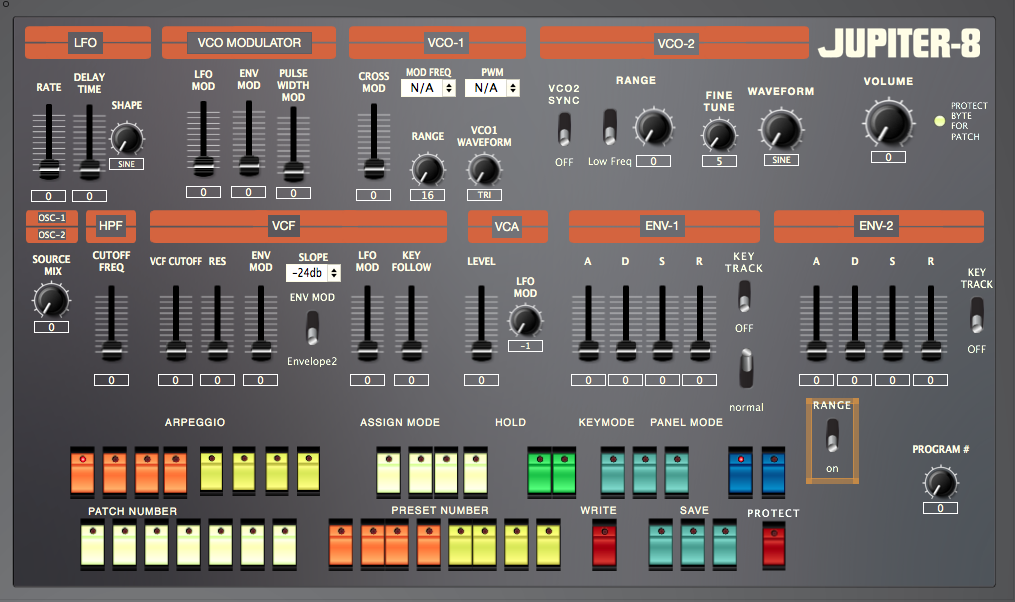Viewport: 1015px width, 602px height.
Task: Toggle the Env Mod Envelope2 switch
Action: tap(312, 328)
